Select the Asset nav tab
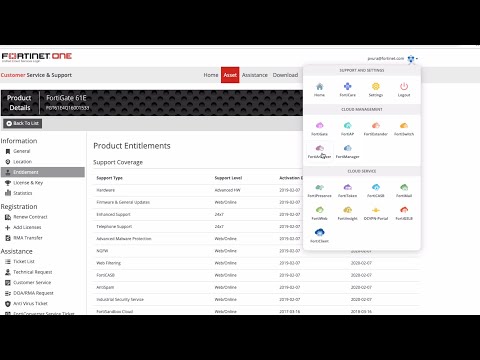480x360 pixels. [x=230, y=75]
